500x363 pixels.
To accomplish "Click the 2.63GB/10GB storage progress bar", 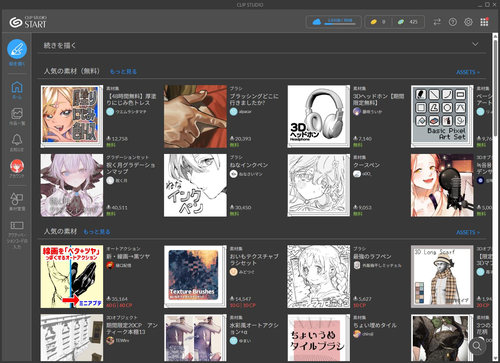I will [x=340, y=24].
